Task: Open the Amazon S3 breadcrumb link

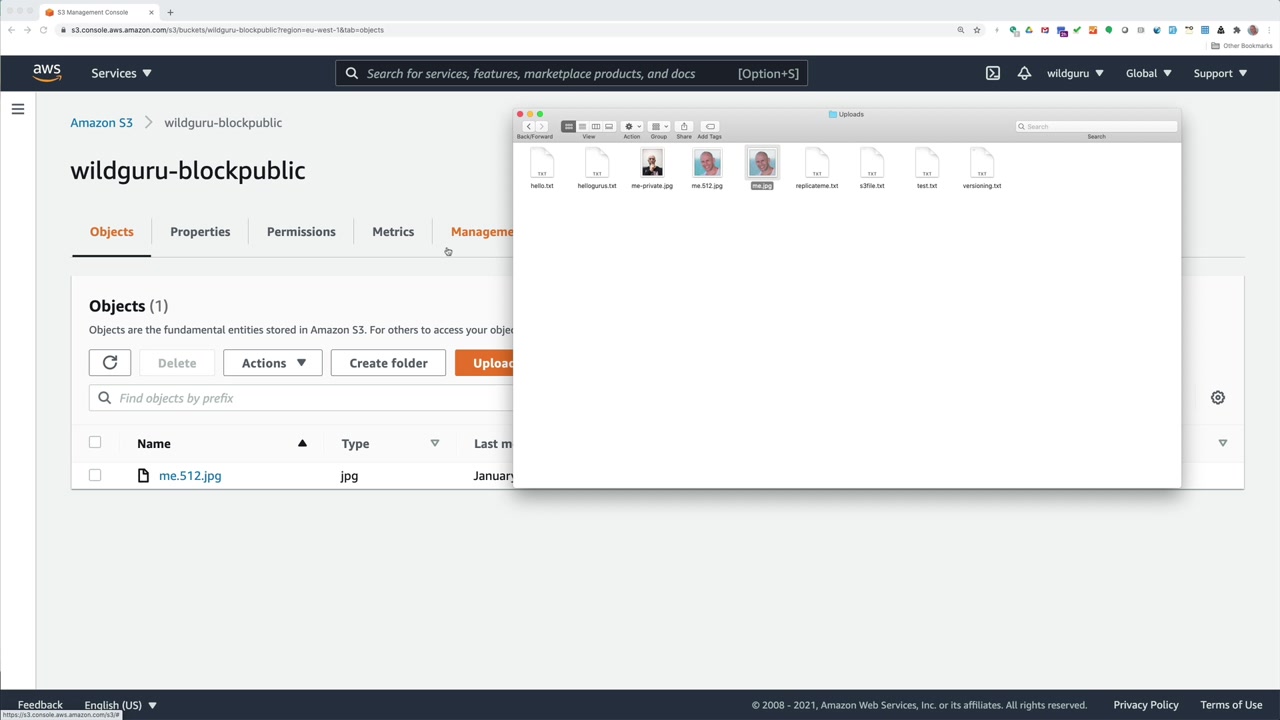Action: [101, 123]
